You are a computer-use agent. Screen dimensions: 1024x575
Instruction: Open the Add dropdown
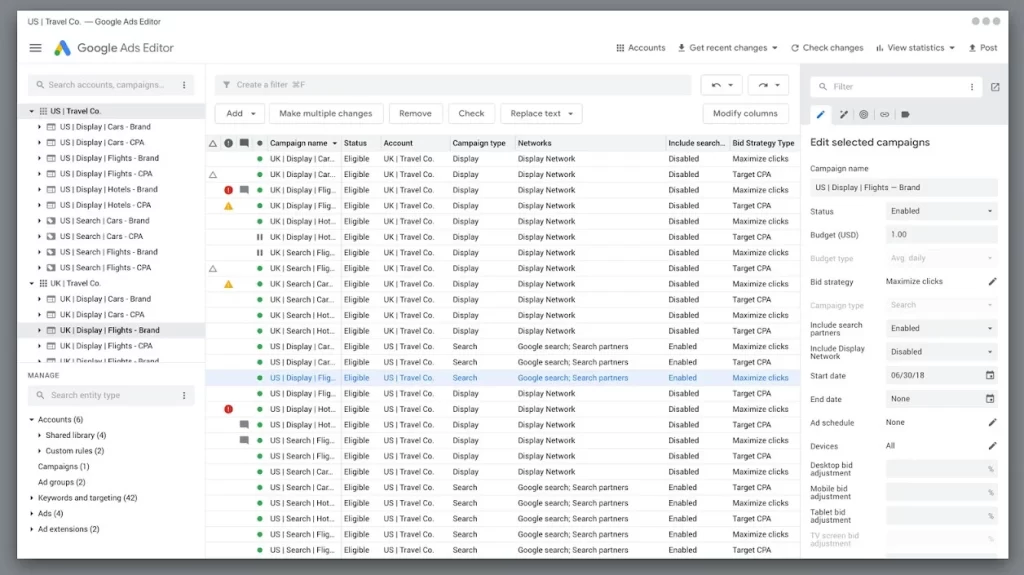point(240,114)
